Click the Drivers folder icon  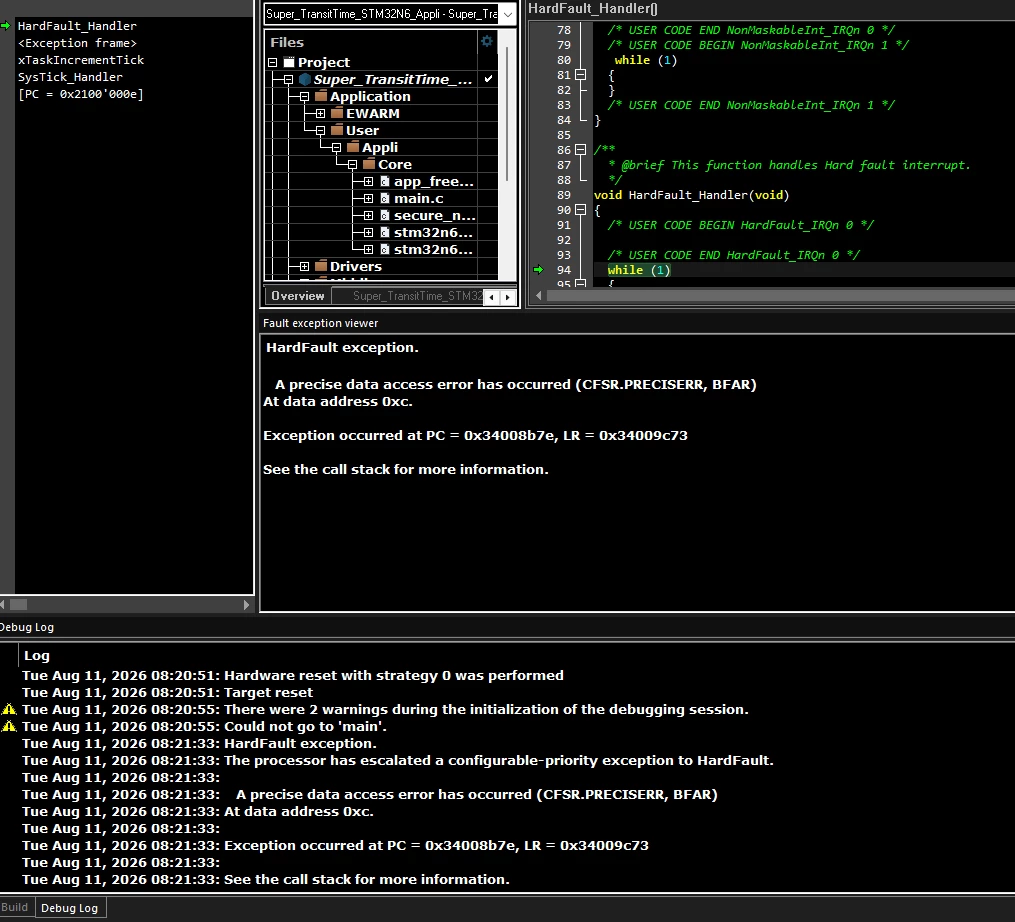click(x=321, y=266)
